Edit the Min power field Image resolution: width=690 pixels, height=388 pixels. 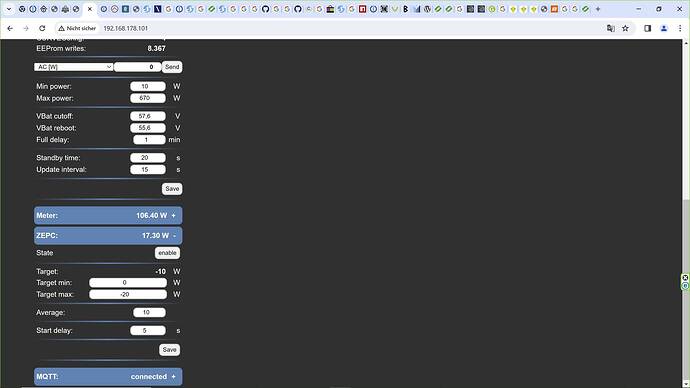click(x=148, y=86)
